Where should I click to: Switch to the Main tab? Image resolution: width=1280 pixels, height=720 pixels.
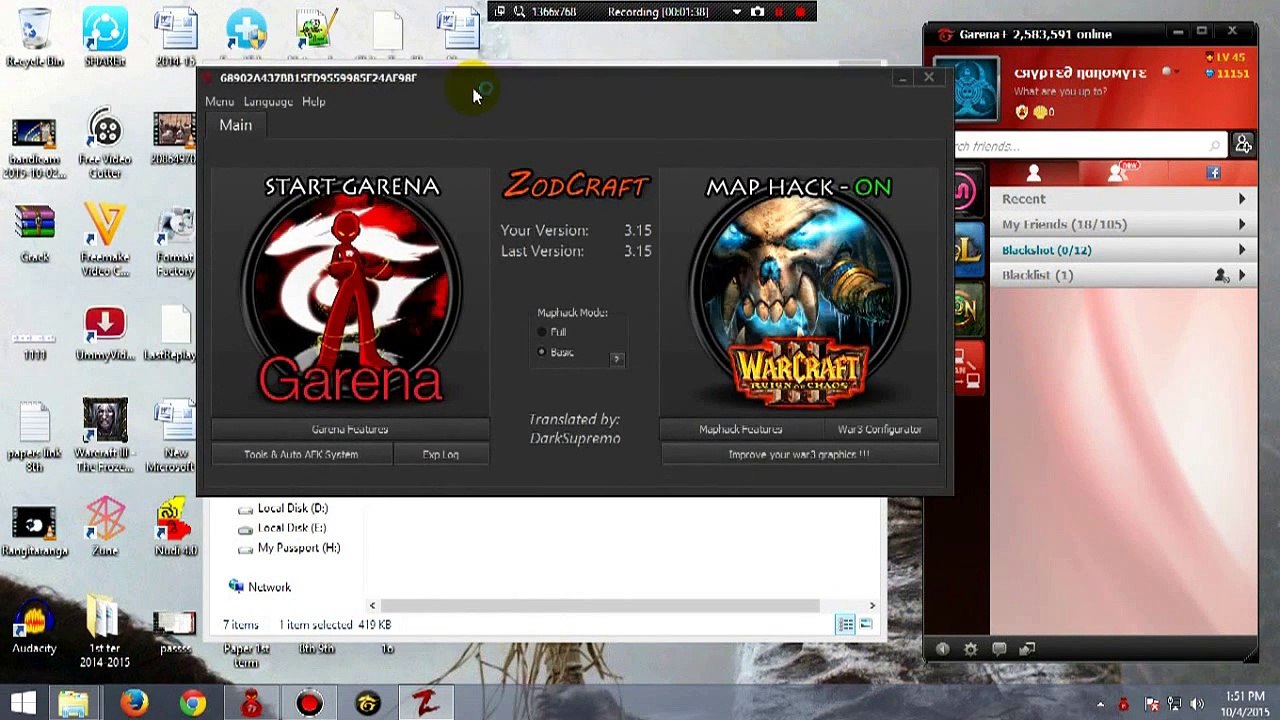[x=236, y=125]
